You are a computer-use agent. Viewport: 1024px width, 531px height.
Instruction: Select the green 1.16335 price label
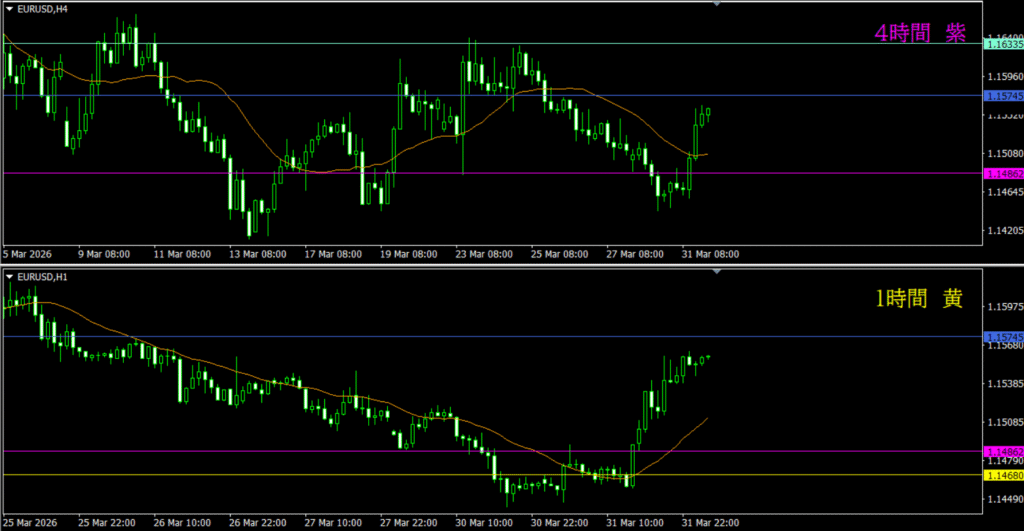(x=1002, y=44)
